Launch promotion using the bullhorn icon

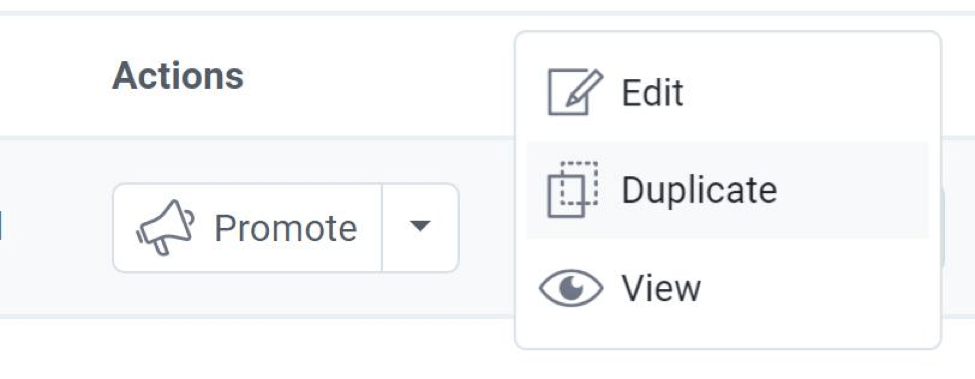click(x=165, y=227)
